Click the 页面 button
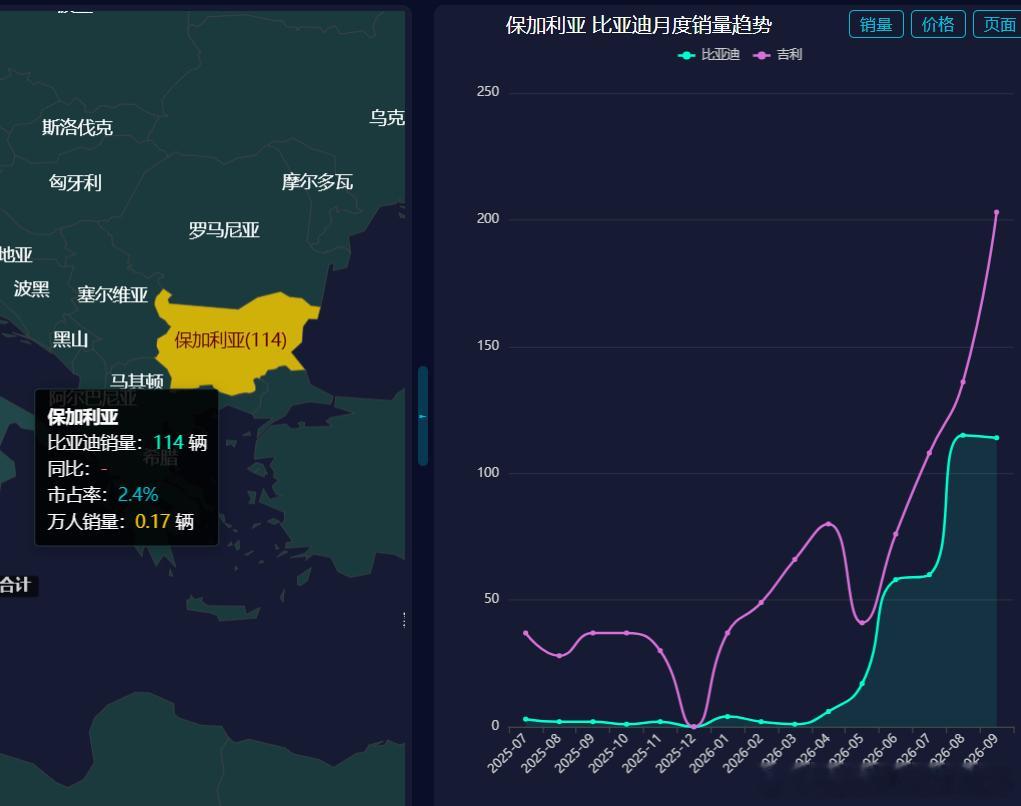The image size is (1021, 806). [x=998, y=25]
